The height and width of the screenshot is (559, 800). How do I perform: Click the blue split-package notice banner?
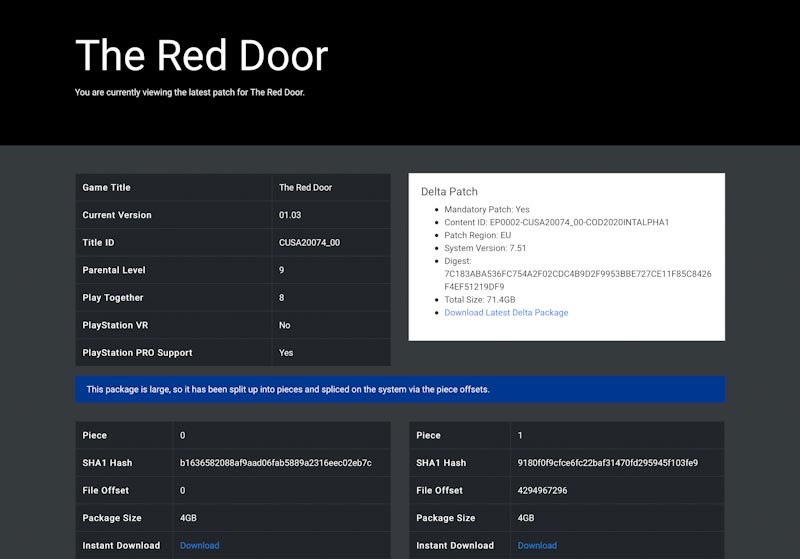[x=400, y=389]
